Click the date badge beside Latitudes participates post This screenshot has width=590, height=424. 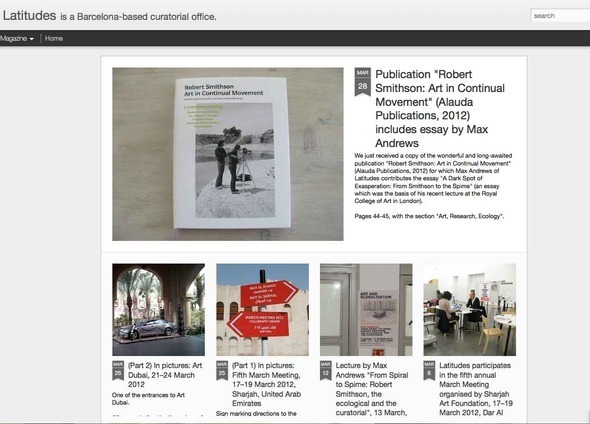(x=429, y=370)
